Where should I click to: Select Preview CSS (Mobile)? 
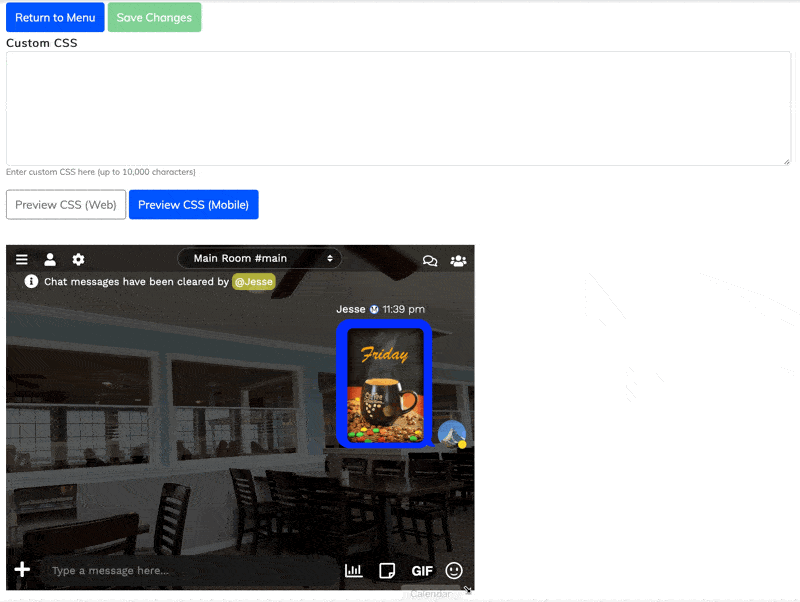tap(193, 205)
